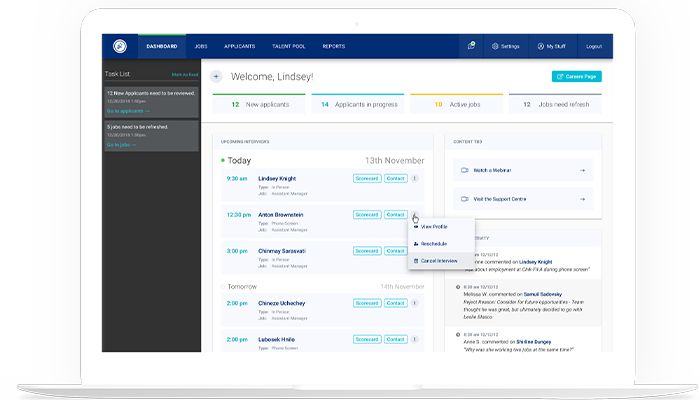
Task: Open Scorecard for Anton Brownstein
Action: click(x=366, y=215)
